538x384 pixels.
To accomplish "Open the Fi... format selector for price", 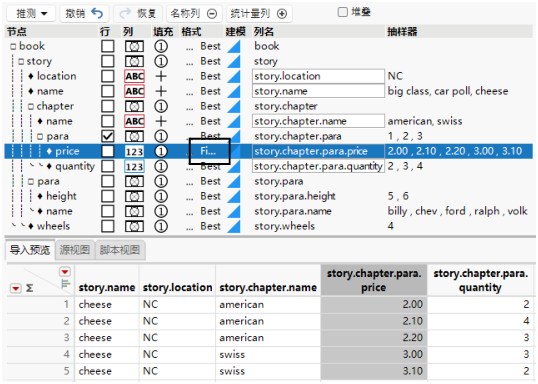I will (208, 151).
